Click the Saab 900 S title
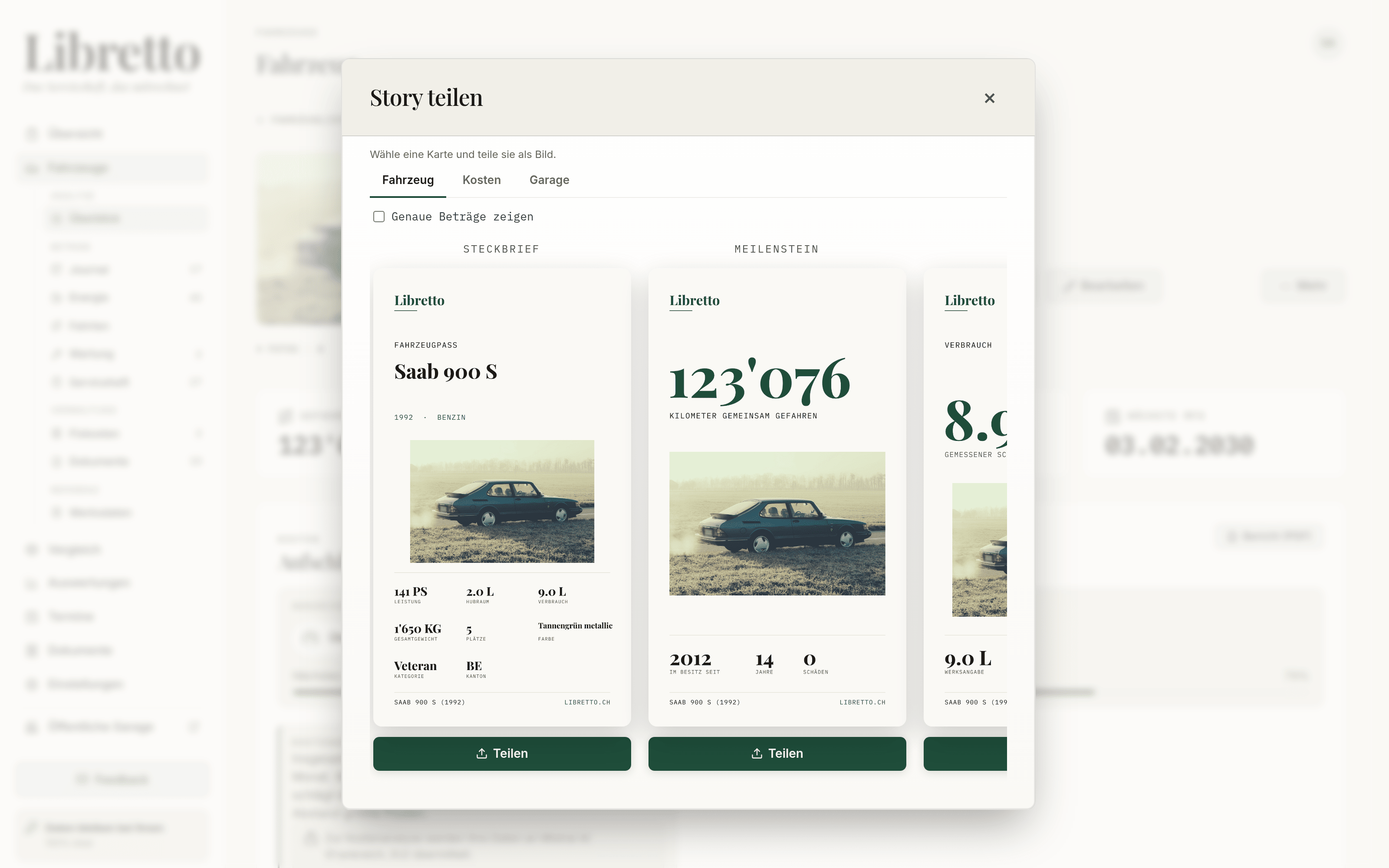The height and width of the screenshot is (868, 1389). coord(445,372)
